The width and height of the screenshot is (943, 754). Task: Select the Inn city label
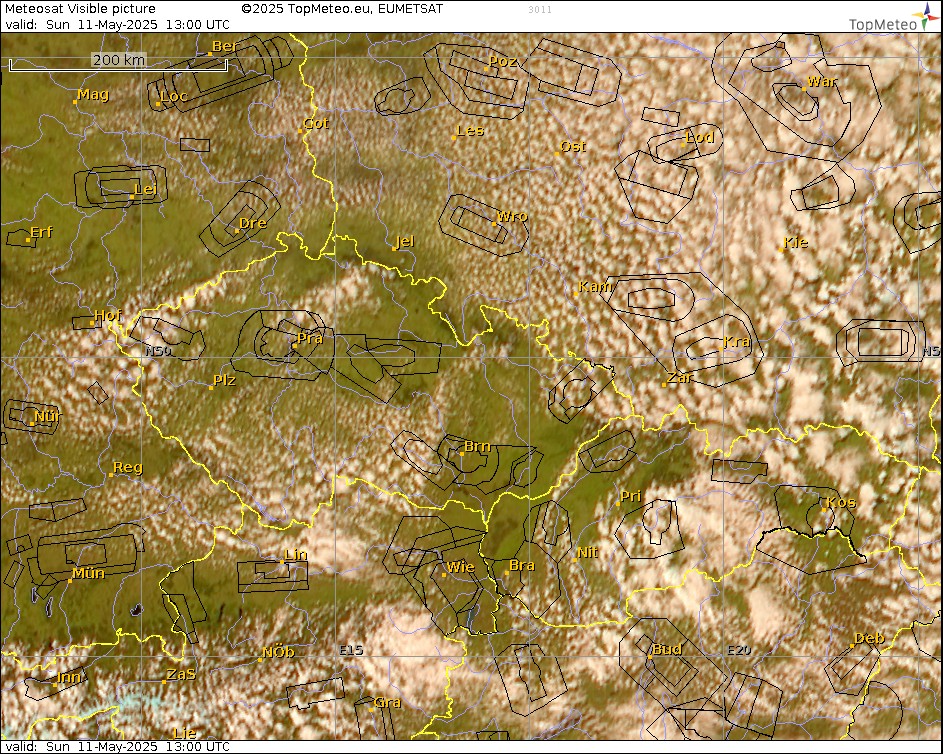tap(69, 678)
